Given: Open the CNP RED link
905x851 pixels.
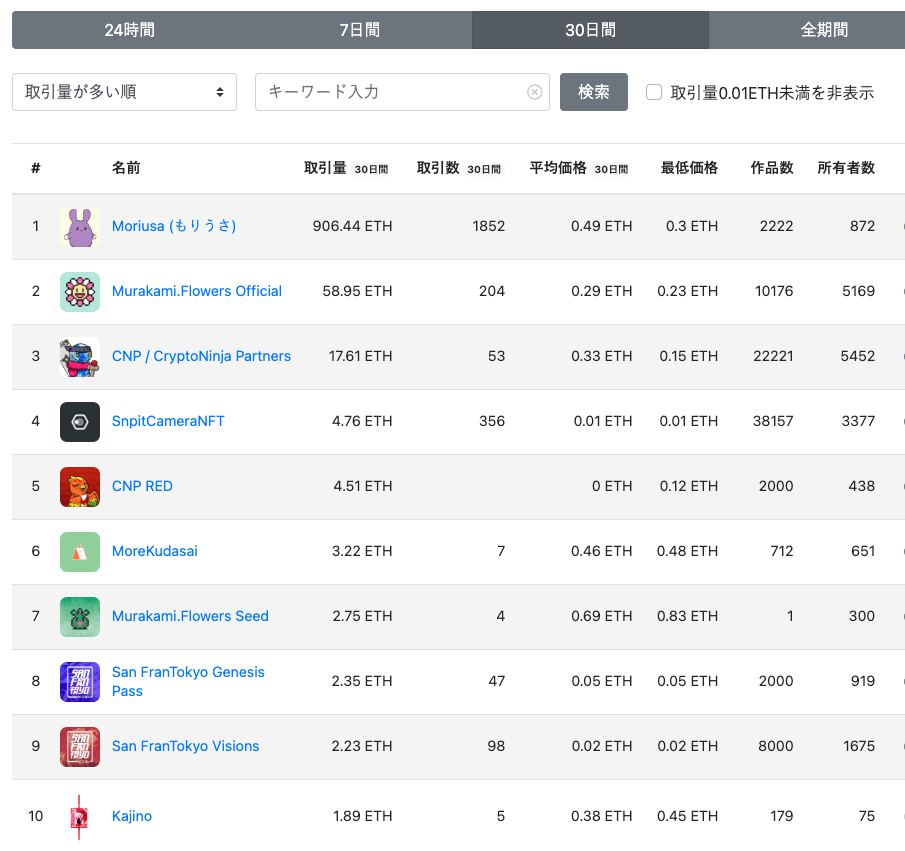Looking at the screenshot, I should (142, 486).
